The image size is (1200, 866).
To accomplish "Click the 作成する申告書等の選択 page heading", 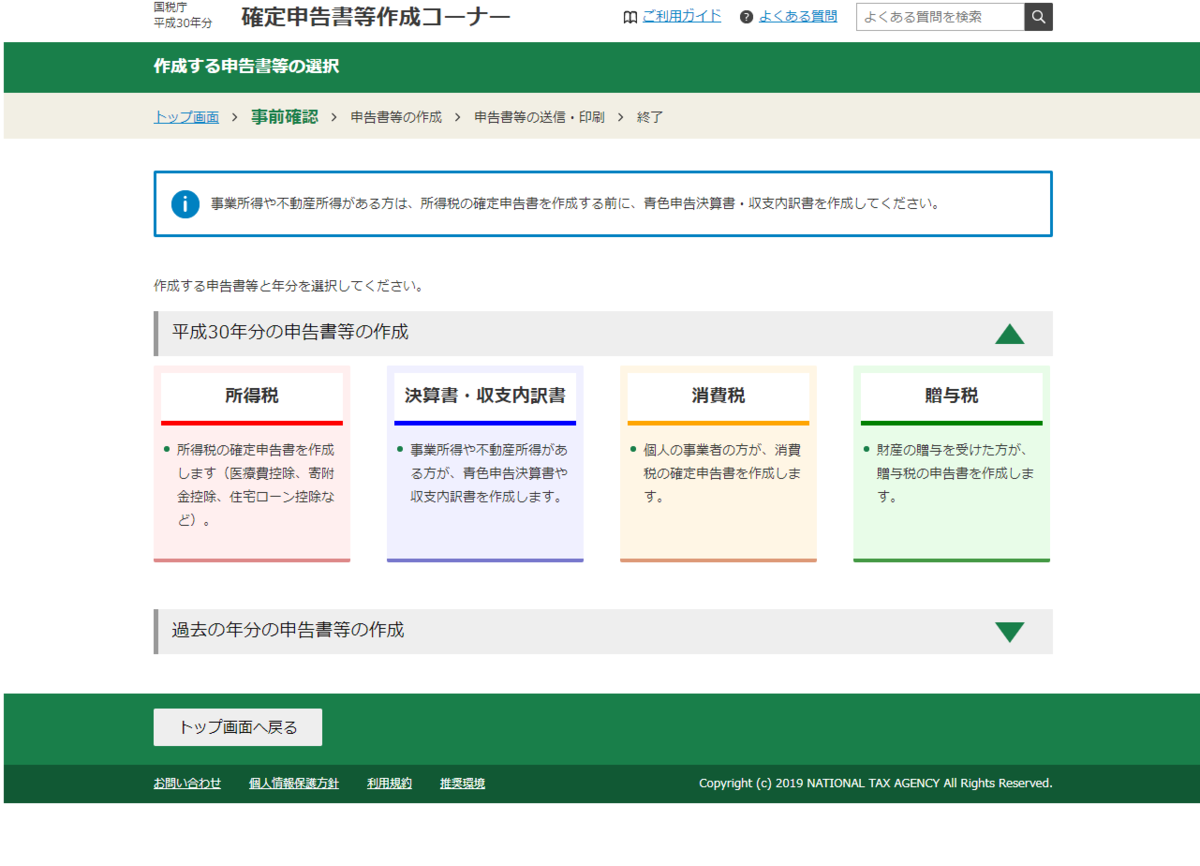I will click(246, 67).
